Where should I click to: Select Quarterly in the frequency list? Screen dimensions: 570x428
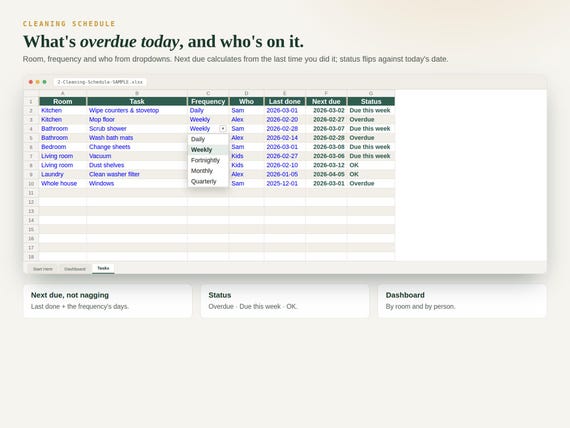pos(208,181)
